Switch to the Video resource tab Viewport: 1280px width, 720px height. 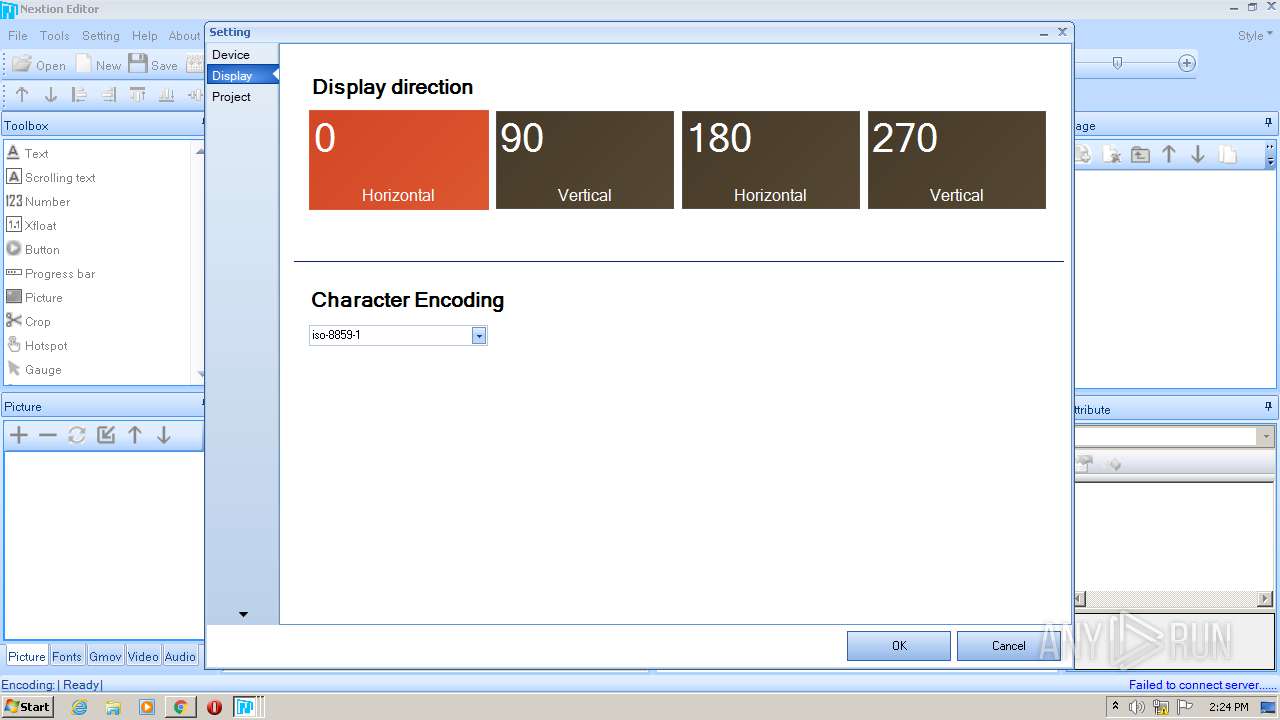click(143, 657)
